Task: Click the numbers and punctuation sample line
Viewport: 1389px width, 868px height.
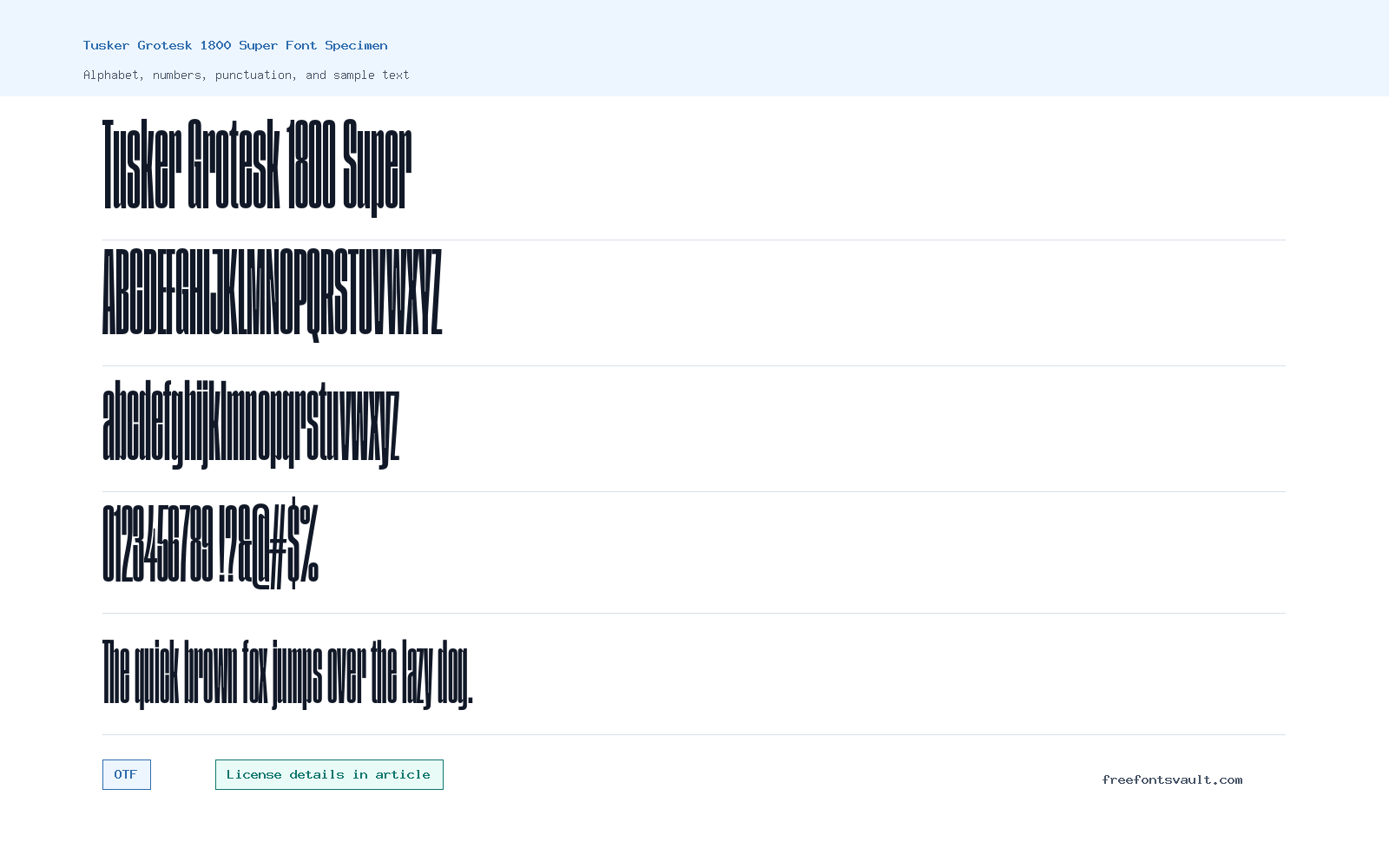Action: 211,543
